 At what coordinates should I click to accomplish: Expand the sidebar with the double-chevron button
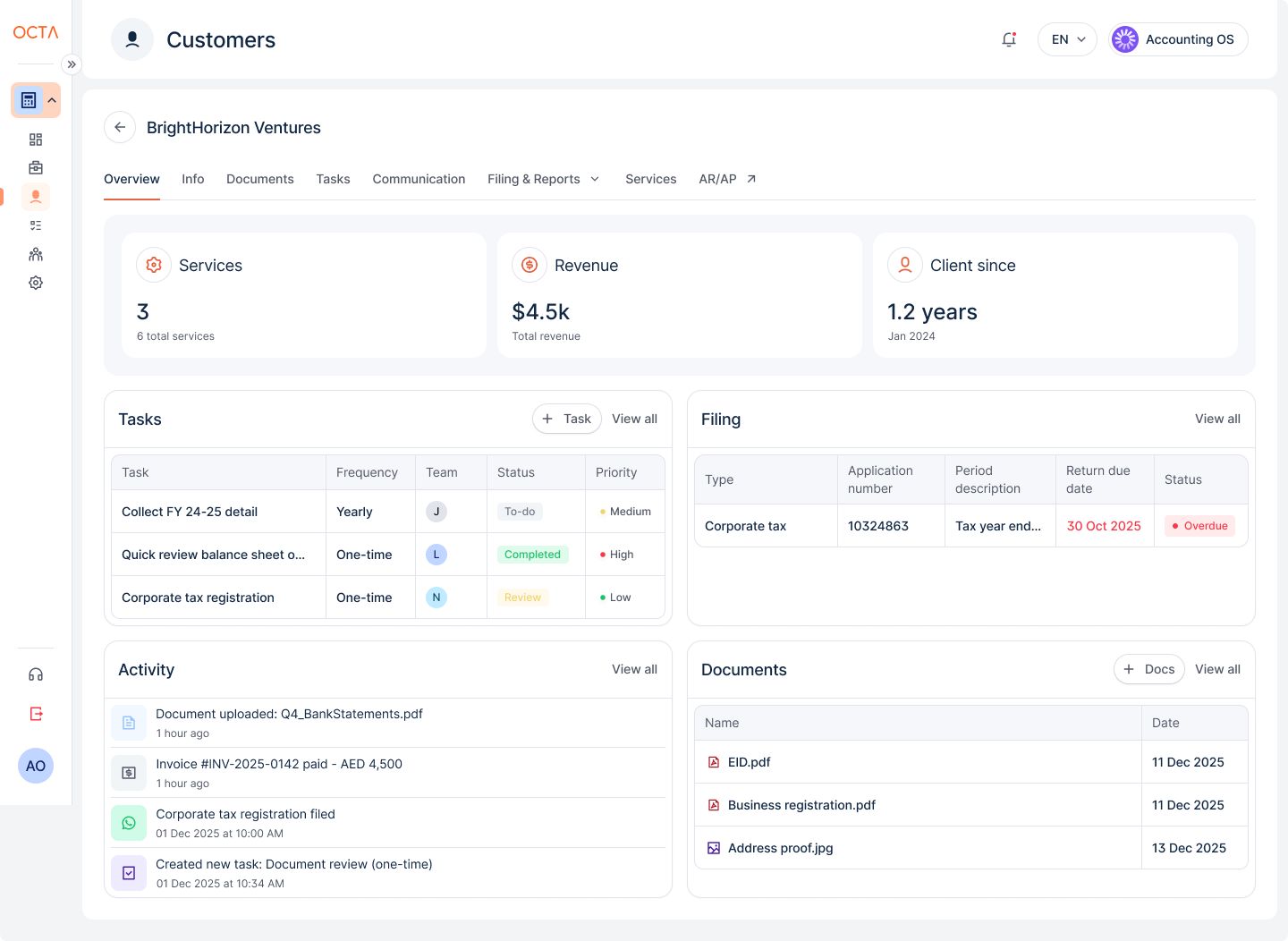(72, 64)
